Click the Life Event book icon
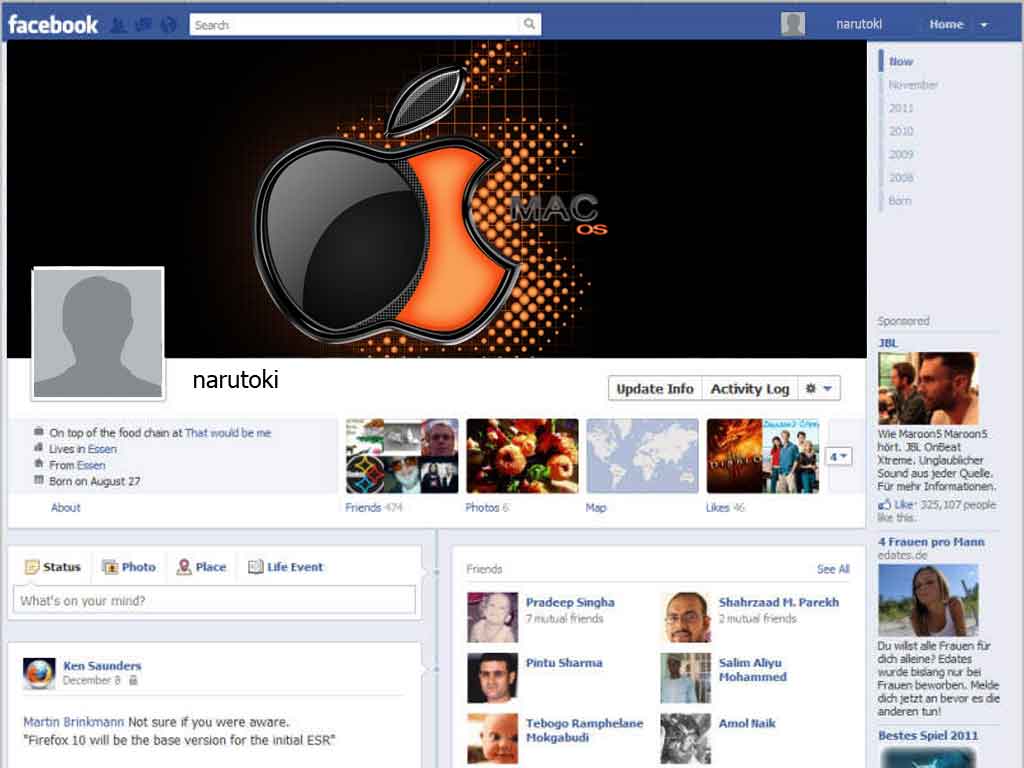Screen dimensions: 1024x768 tap(255, 567)
